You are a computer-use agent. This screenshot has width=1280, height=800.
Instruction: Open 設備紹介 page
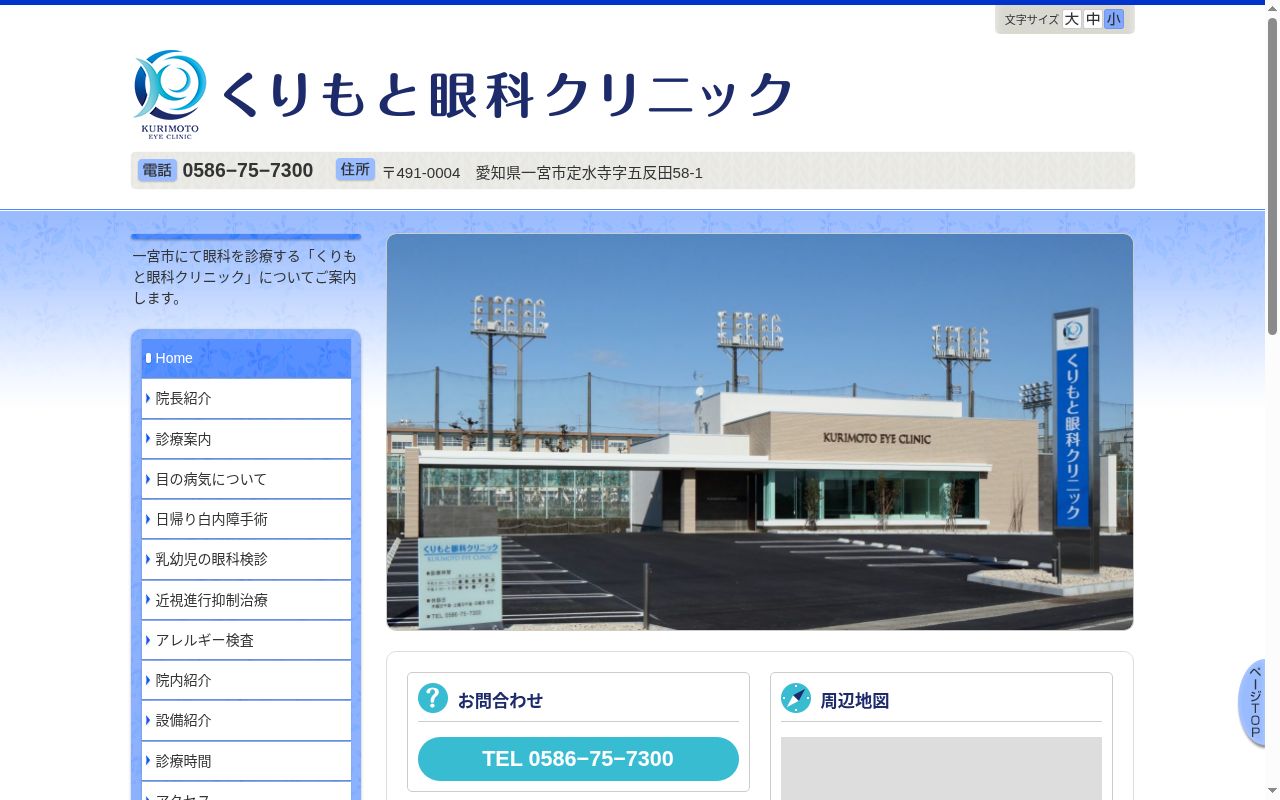[246, 720]
